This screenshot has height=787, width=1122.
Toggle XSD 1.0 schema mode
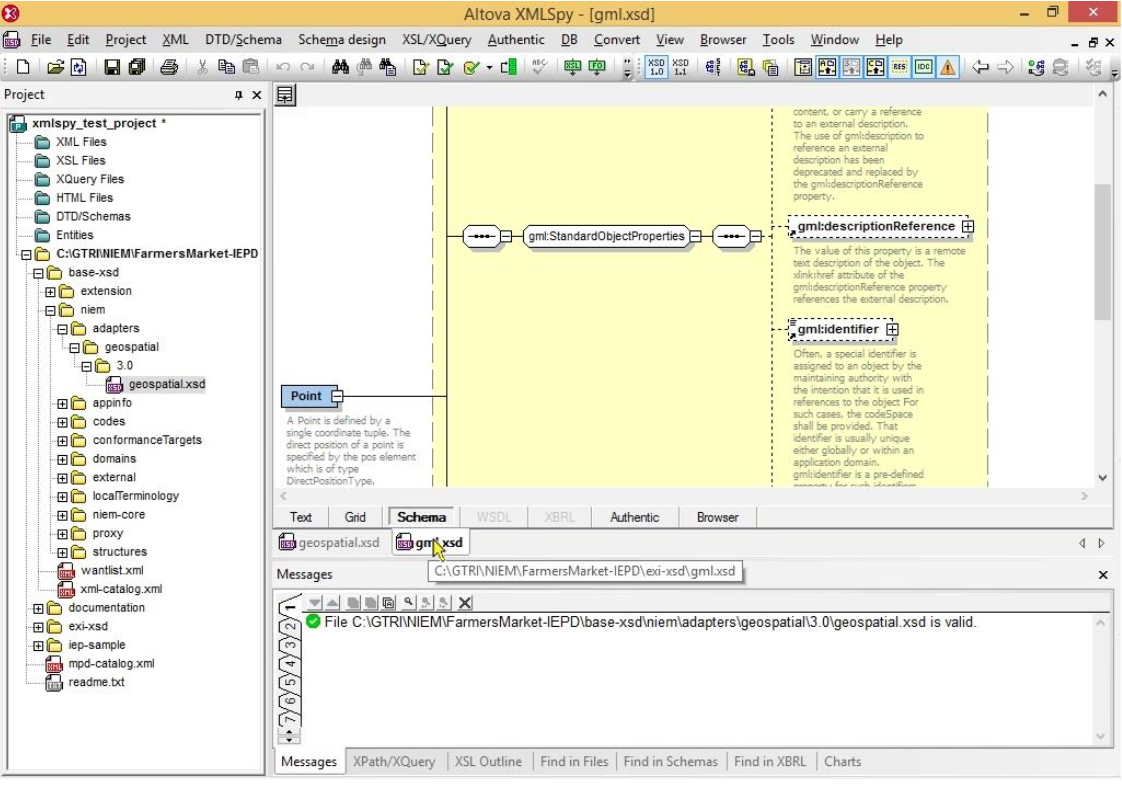click(x=656, y=67)
